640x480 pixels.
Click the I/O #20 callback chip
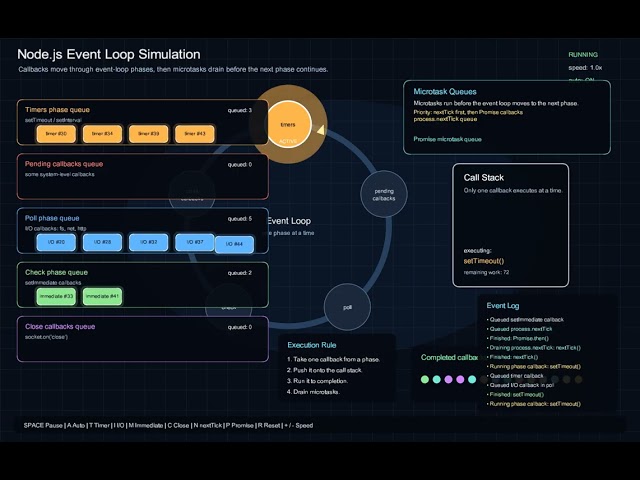click(56, 242)
